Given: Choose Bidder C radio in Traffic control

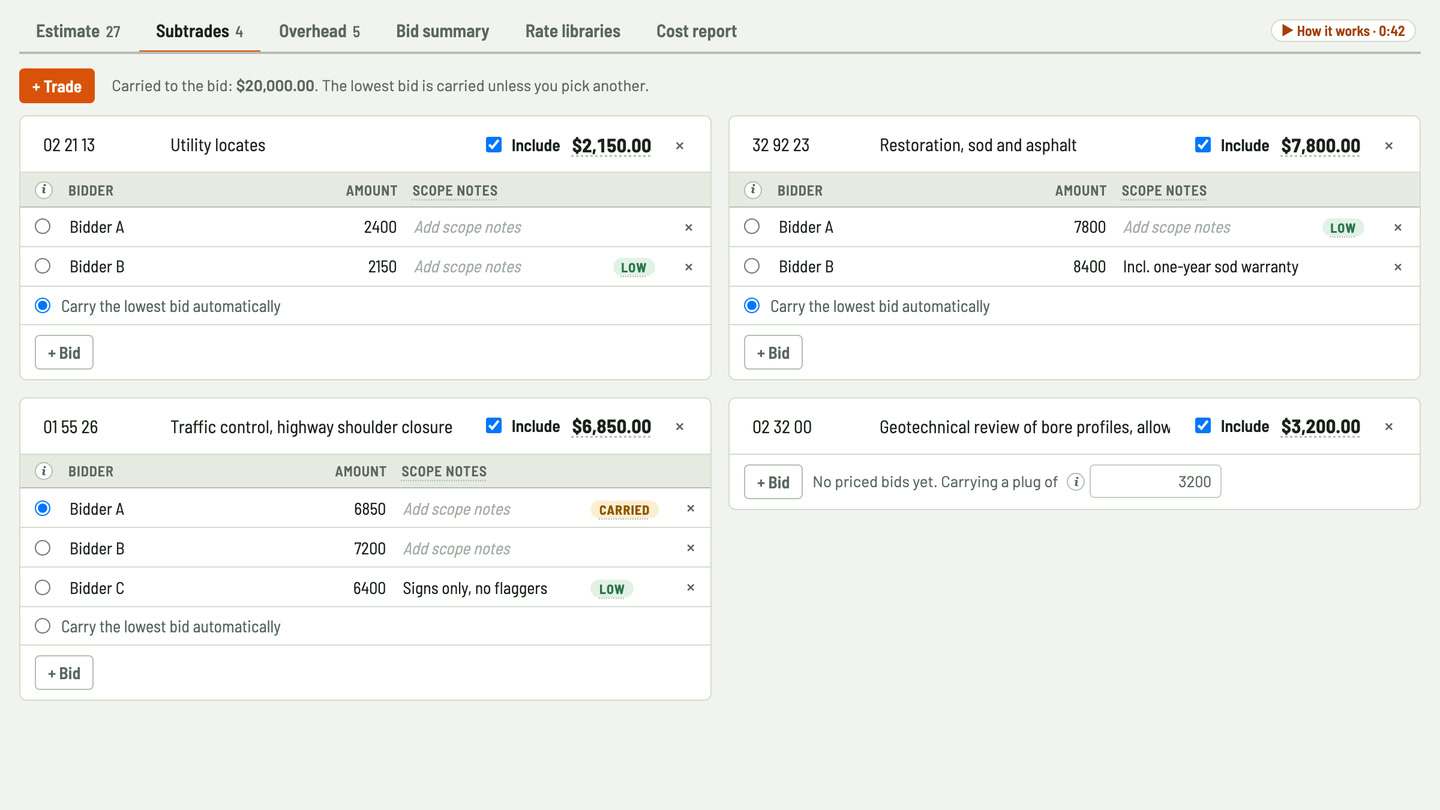Looking at the screenshot, I should click(43, 588).
